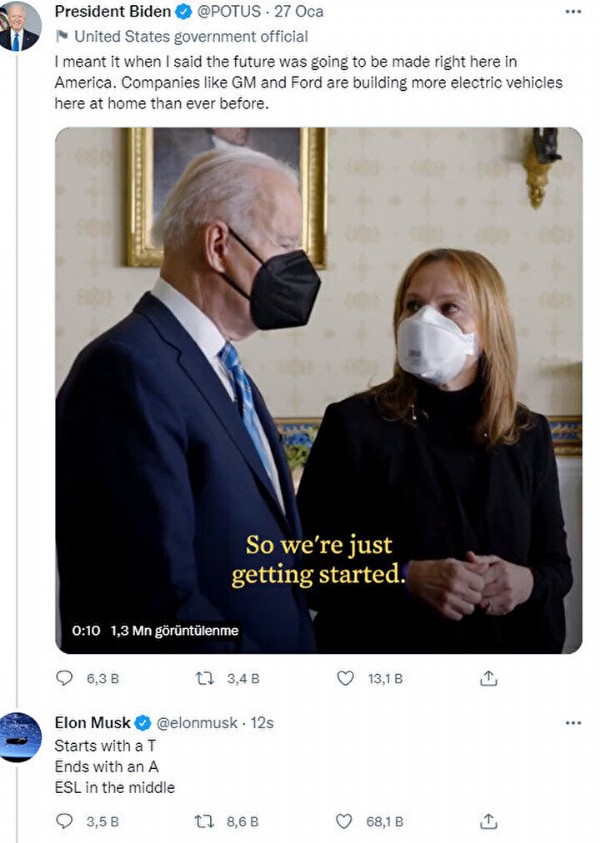The width and height of the screenshot is (600, 843).
Task: Share Biden's tweet via the share icon
Action: click(489, 678)
